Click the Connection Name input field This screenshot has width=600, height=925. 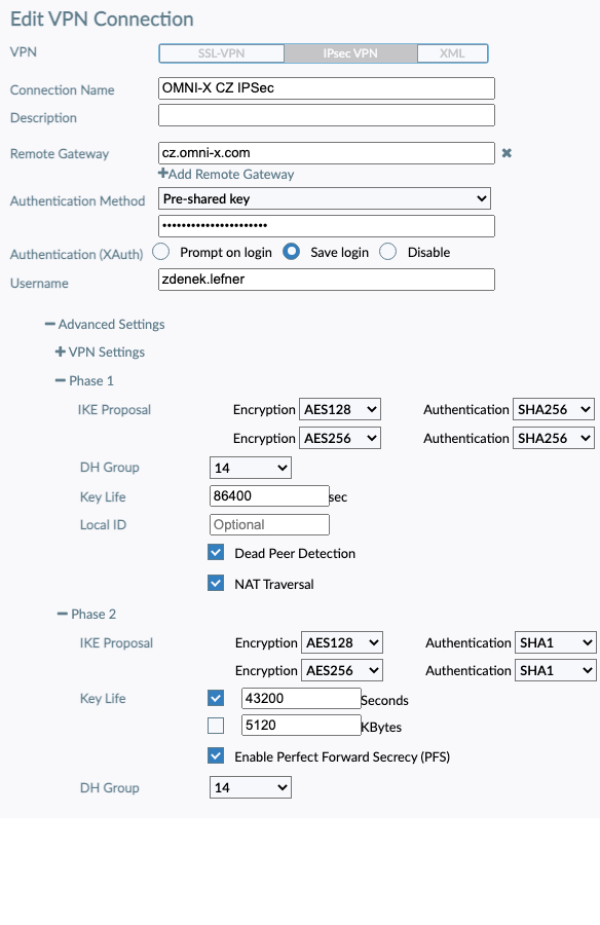[326, 88]
